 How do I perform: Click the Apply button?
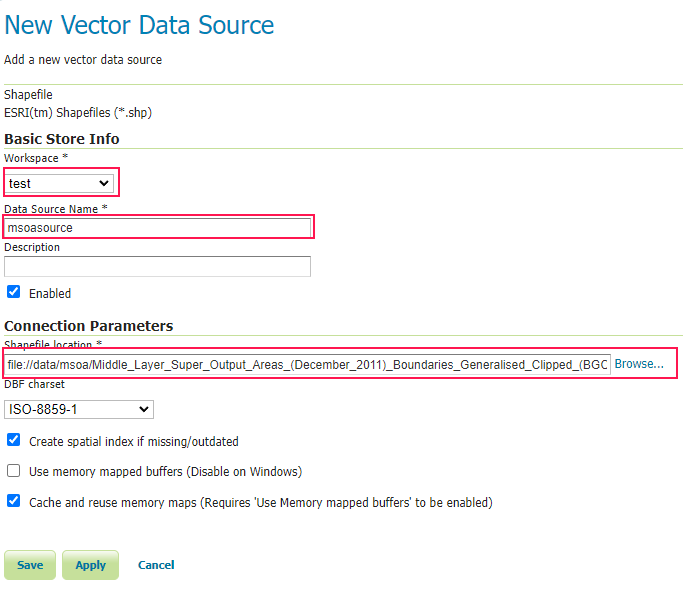click(91, 565)
